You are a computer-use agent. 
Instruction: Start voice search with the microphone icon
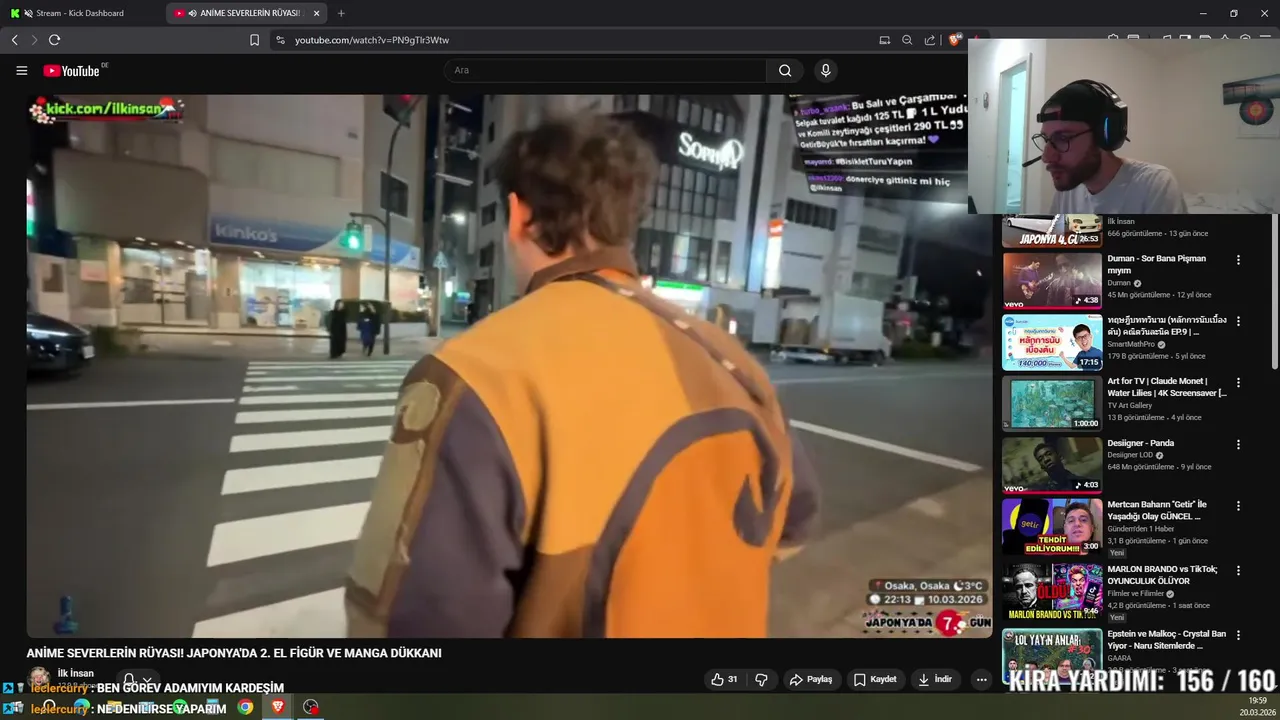825,70
